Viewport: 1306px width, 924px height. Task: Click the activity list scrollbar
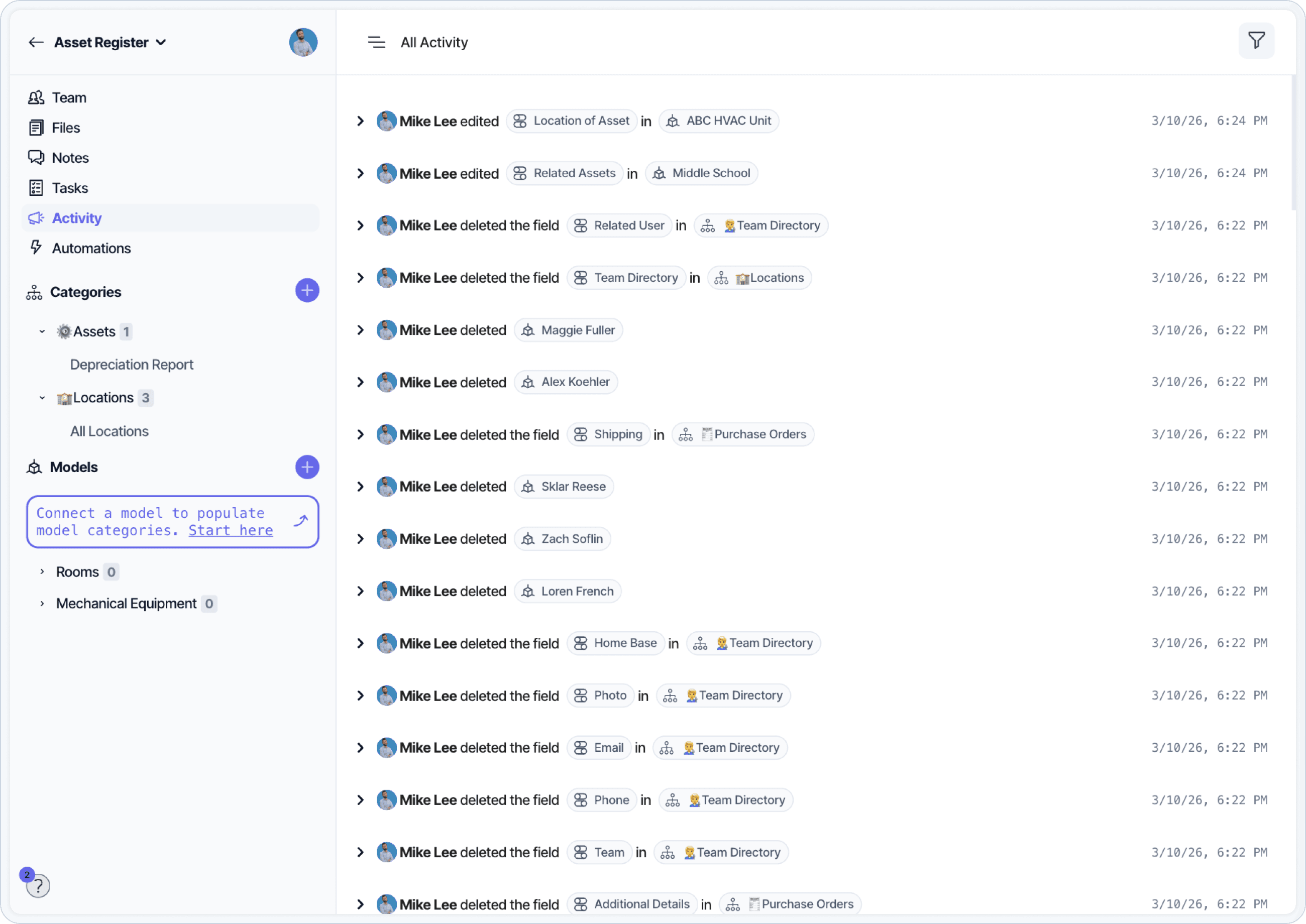tap(1293, 142)
